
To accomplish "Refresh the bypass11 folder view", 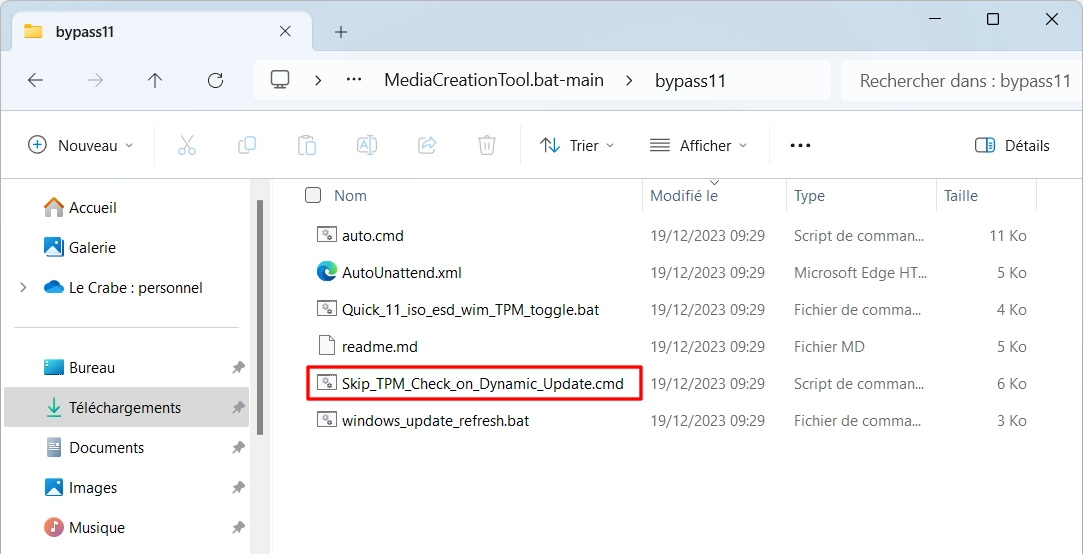I will tap(215, 80).
